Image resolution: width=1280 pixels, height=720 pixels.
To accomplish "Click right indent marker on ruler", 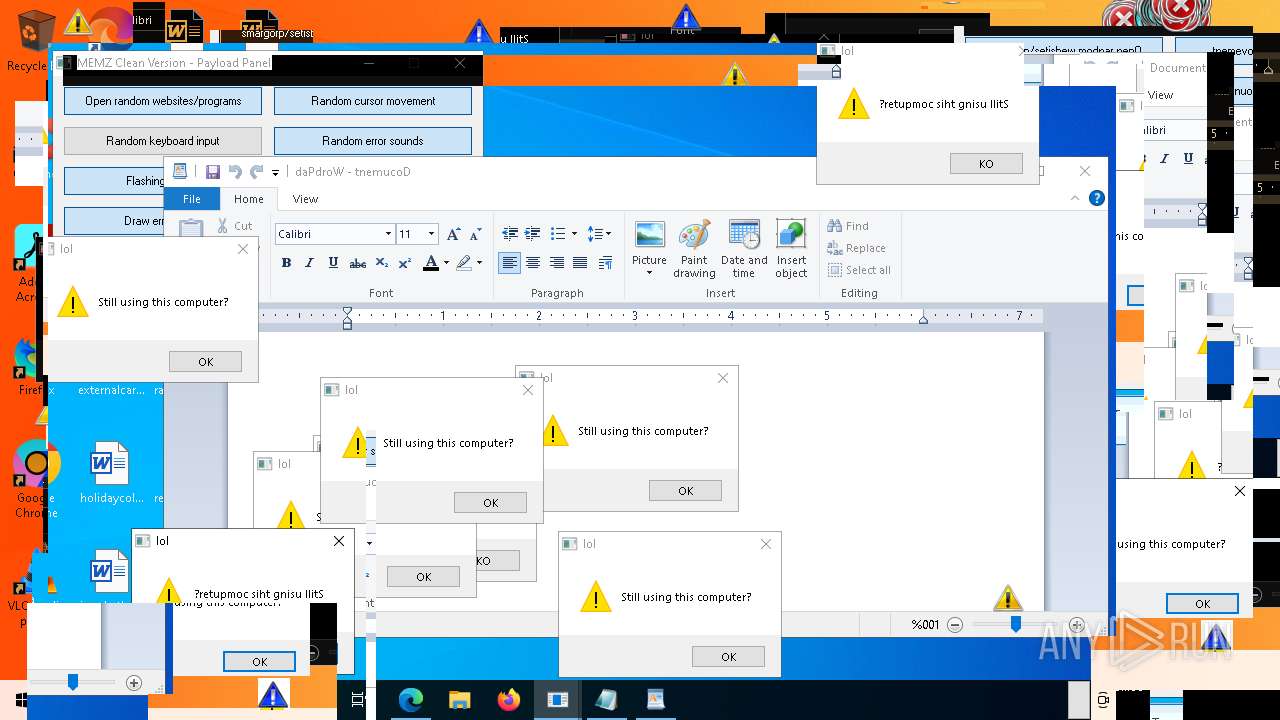I will click(x=923, y=319).
